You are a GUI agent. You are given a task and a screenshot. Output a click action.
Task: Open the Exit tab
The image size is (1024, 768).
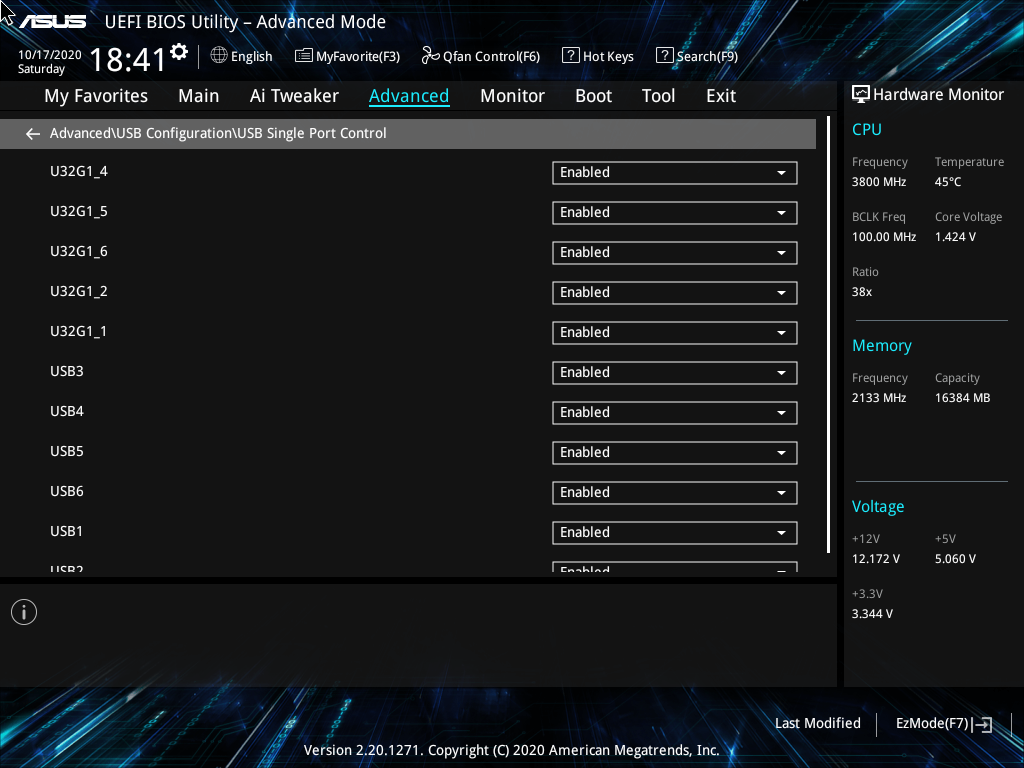[721, 96]
